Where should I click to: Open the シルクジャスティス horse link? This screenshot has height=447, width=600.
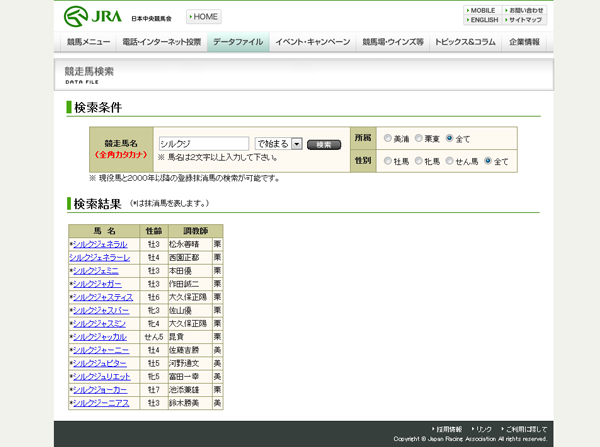tap(103, 297)
